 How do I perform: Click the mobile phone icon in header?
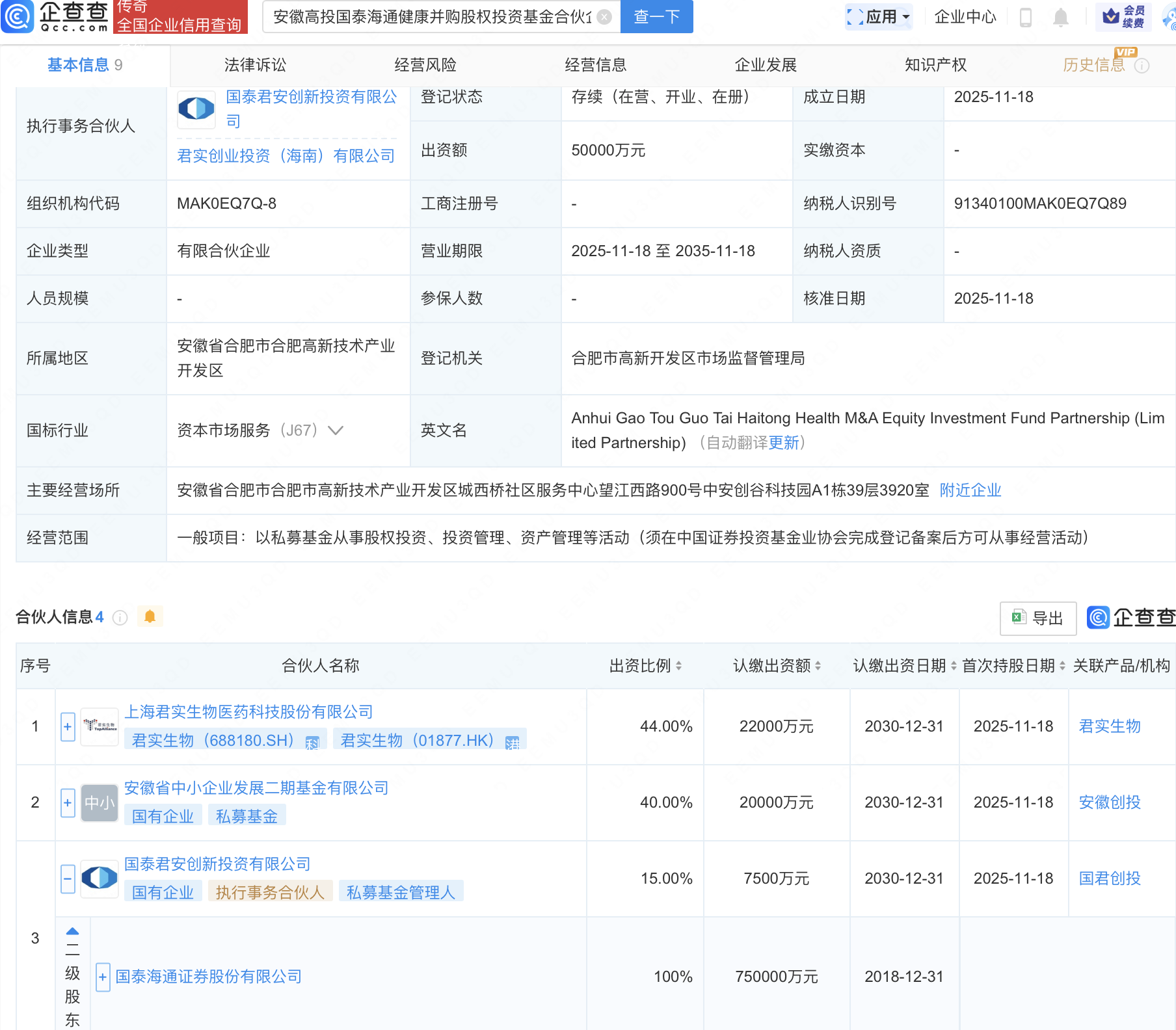(1026, 18)
